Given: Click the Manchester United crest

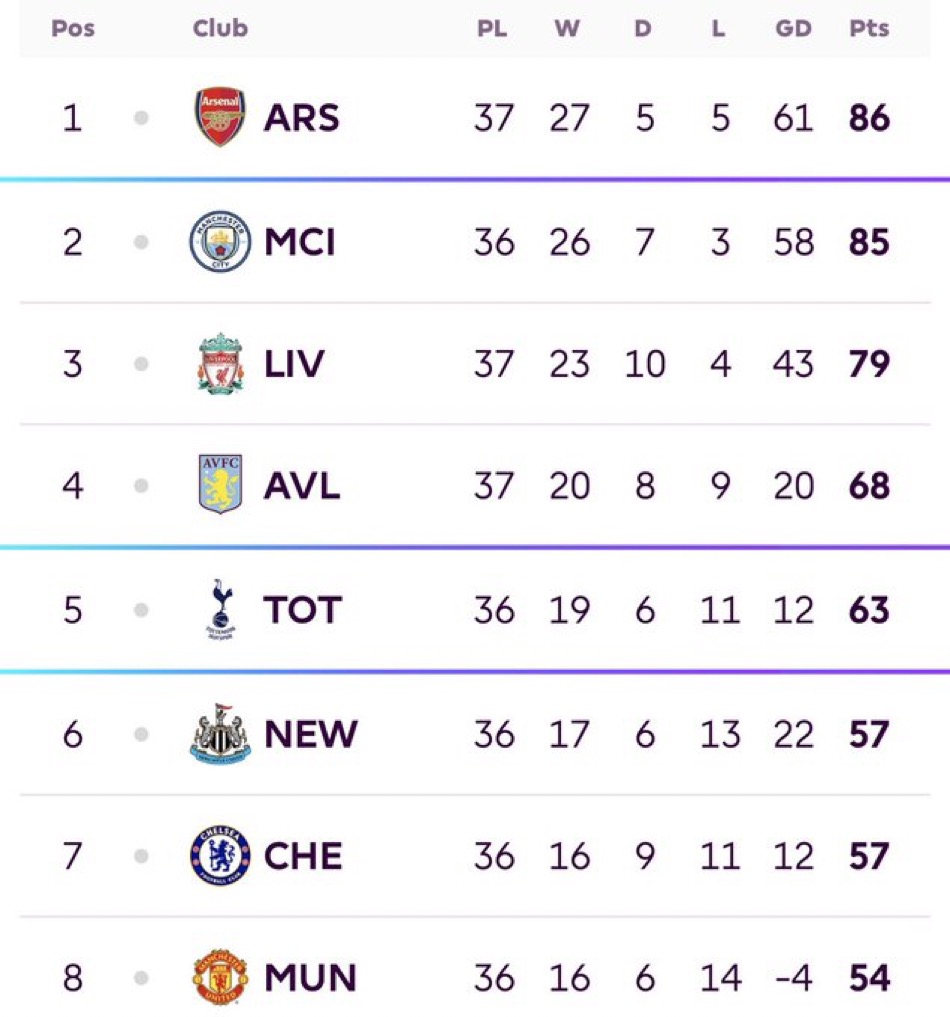Looking at the screenshot, I should [x=220, y=978].
